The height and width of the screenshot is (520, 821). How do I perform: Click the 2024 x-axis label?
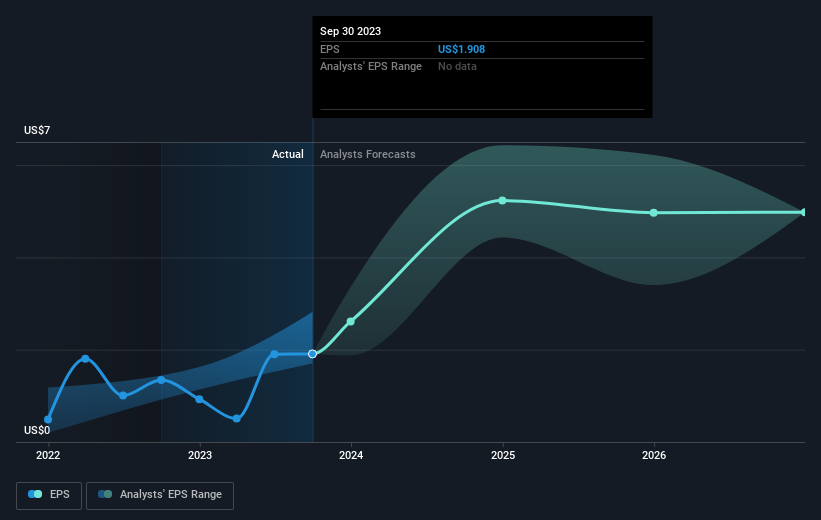coord(351,455)
